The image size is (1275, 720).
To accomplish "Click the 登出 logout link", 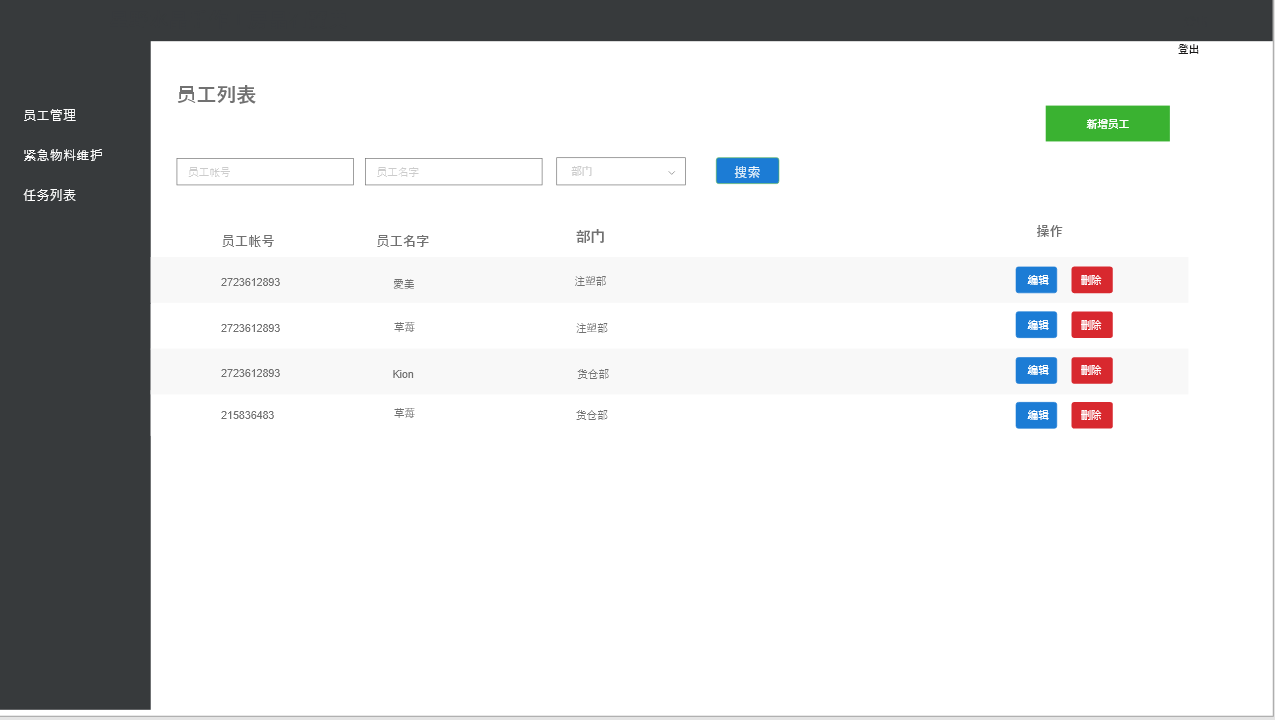I will [x=1188, y=49].
